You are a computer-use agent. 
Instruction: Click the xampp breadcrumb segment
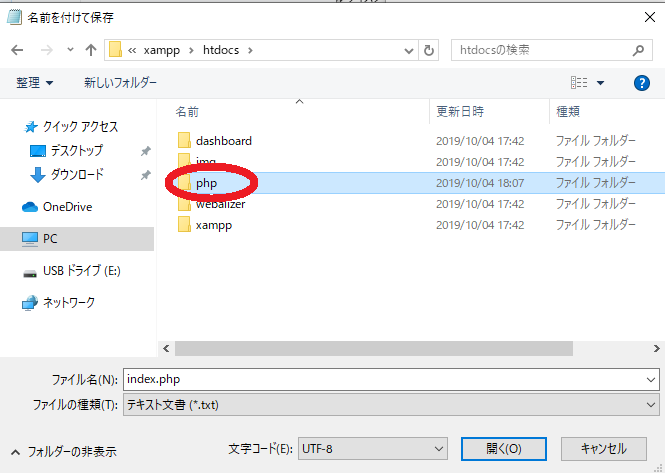(x=162, y=50)
